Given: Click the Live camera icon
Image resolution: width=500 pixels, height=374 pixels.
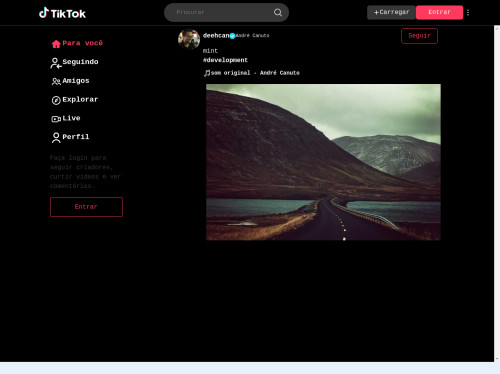Looking at the screenshot, I should click(56, 119).
